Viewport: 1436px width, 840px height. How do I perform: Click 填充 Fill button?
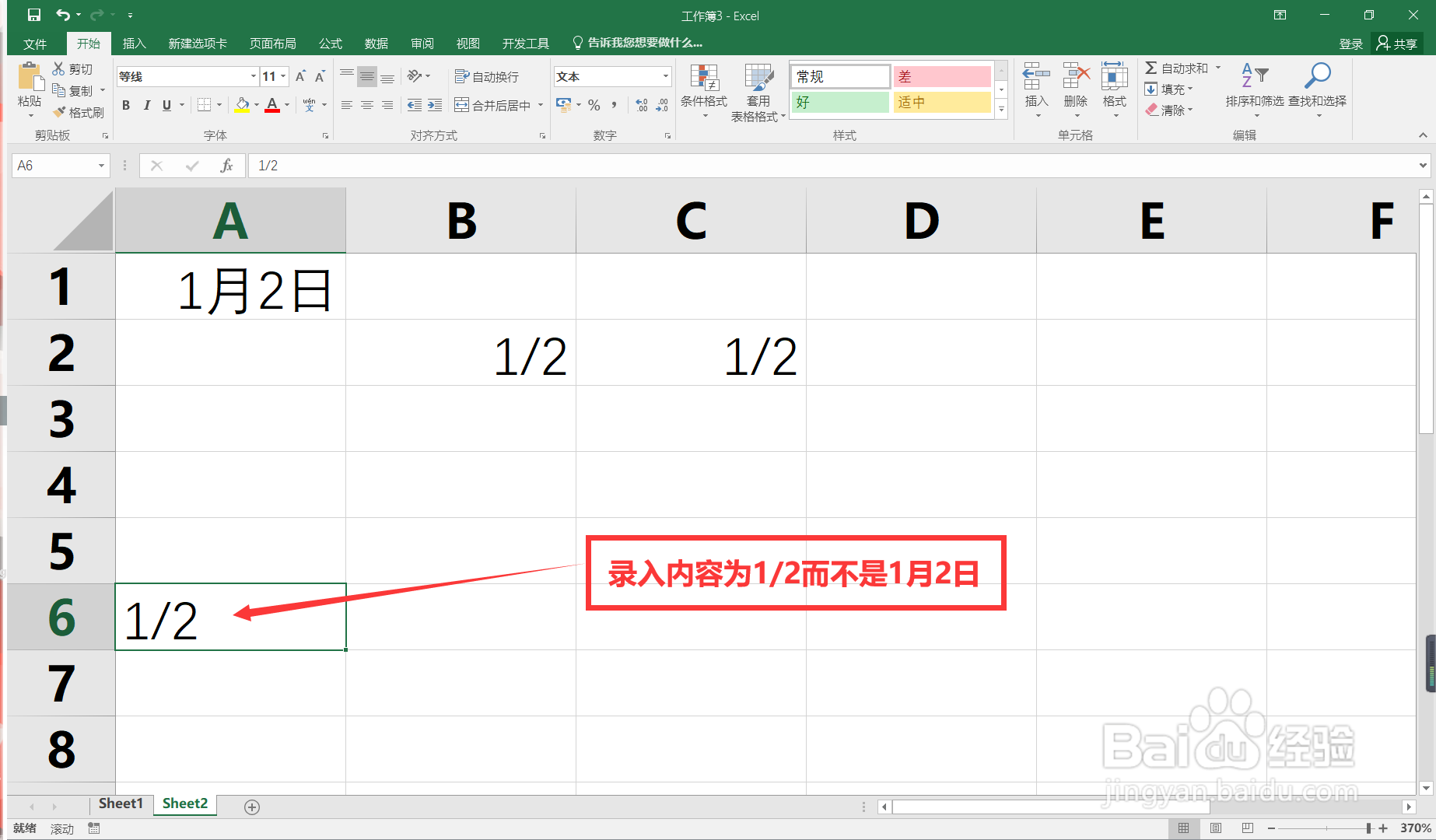[x=1168, y=89]
